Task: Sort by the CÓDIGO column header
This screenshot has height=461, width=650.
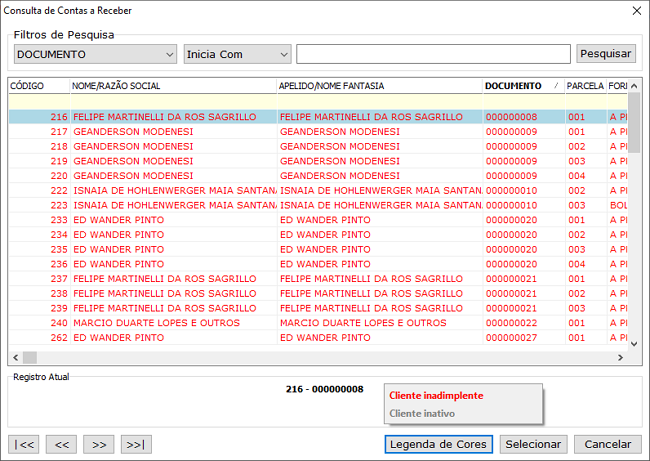Action: click(38, 86)
